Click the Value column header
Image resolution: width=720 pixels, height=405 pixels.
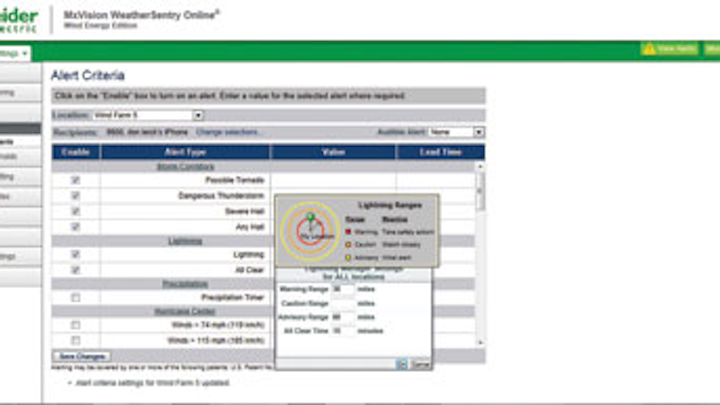pos(333,152)
